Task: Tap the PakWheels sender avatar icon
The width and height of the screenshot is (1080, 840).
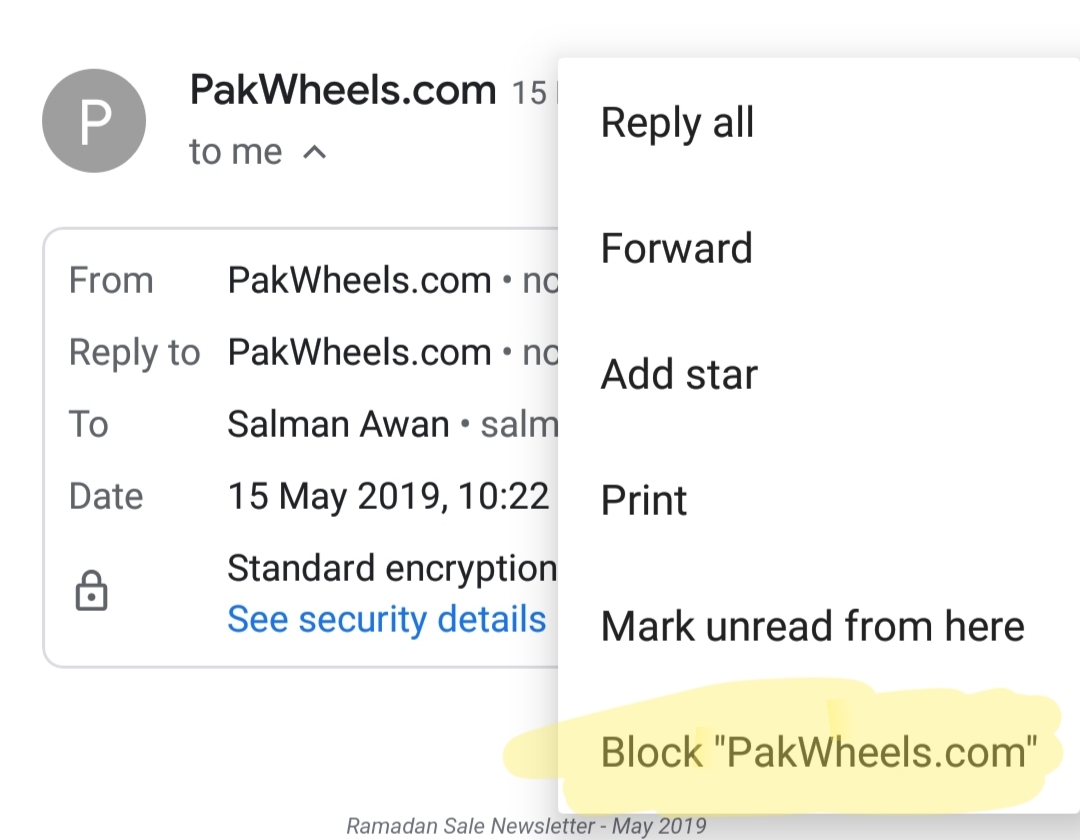Action: (94, 120)
